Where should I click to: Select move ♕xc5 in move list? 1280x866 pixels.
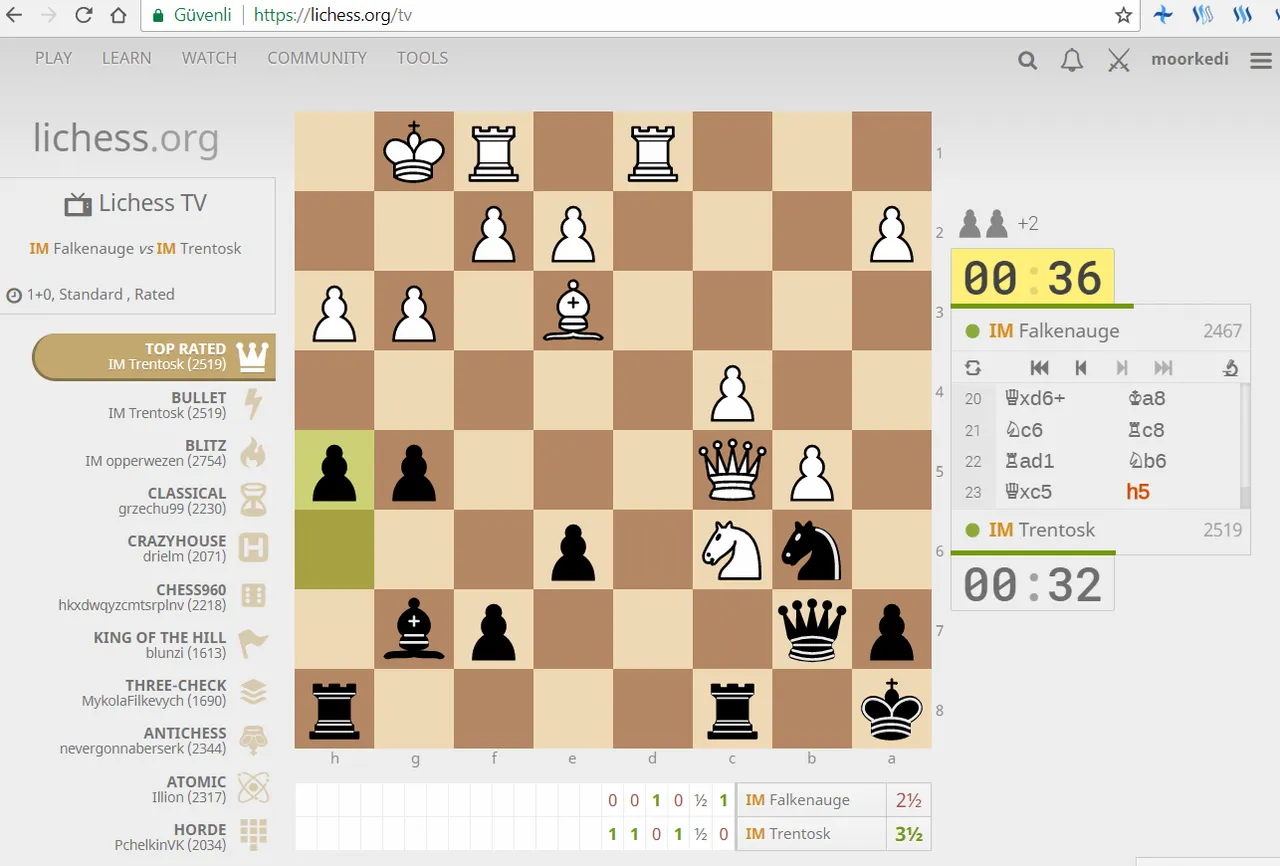click(1057, 492)
